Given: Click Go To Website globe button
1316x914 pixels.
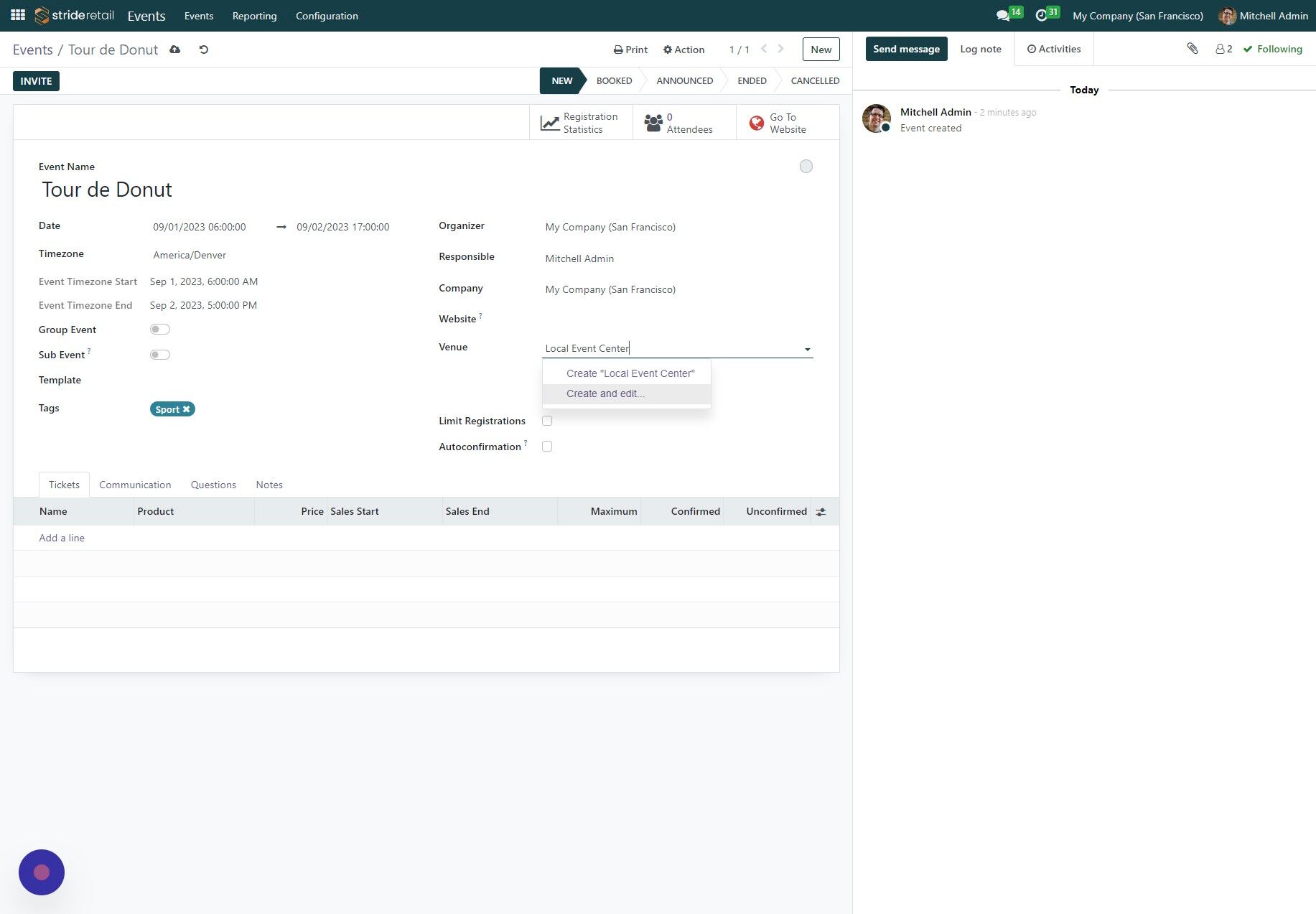Looking at the screenshot, I should point(788,123).
